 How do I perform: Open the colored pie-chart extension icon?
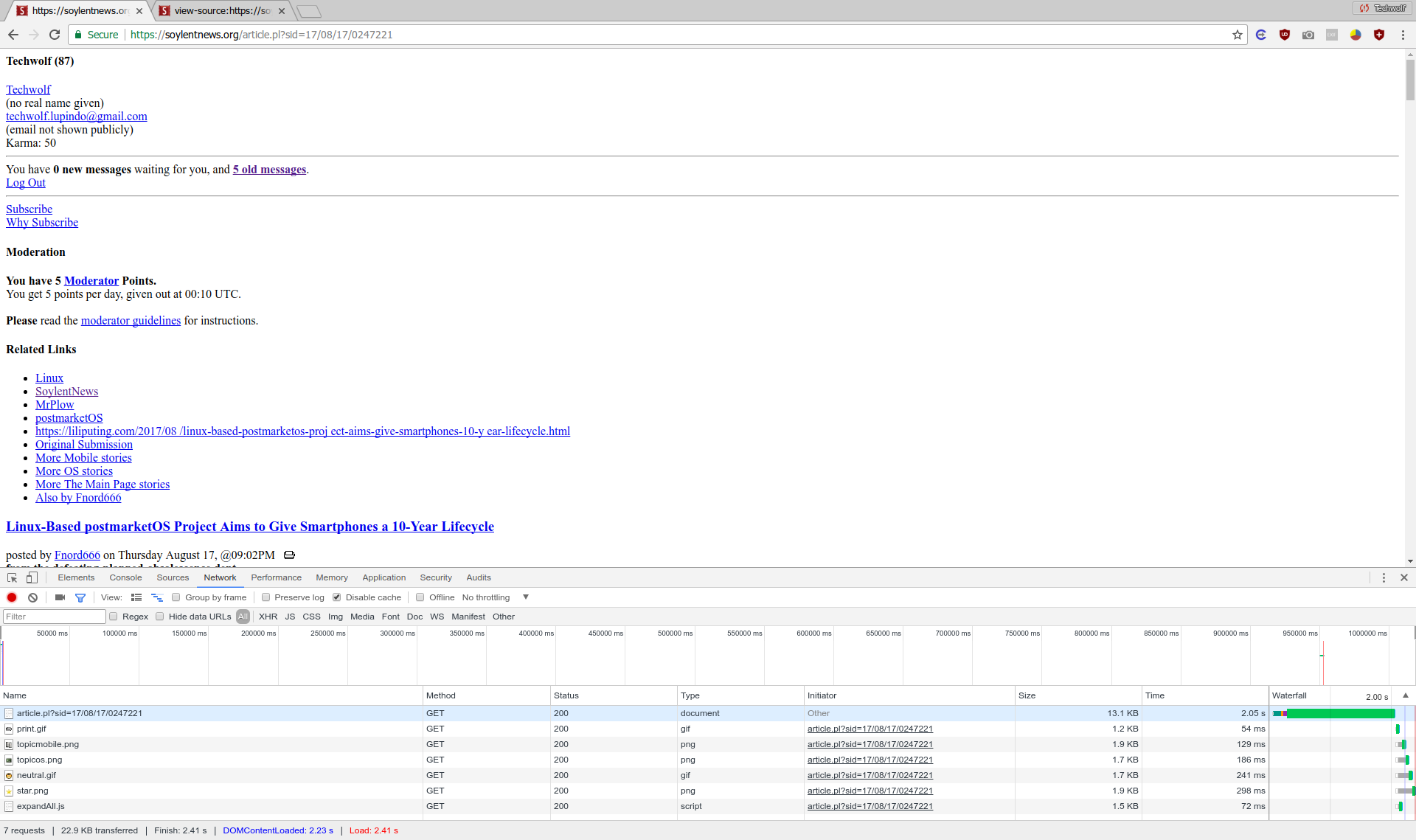point(1356,35)
